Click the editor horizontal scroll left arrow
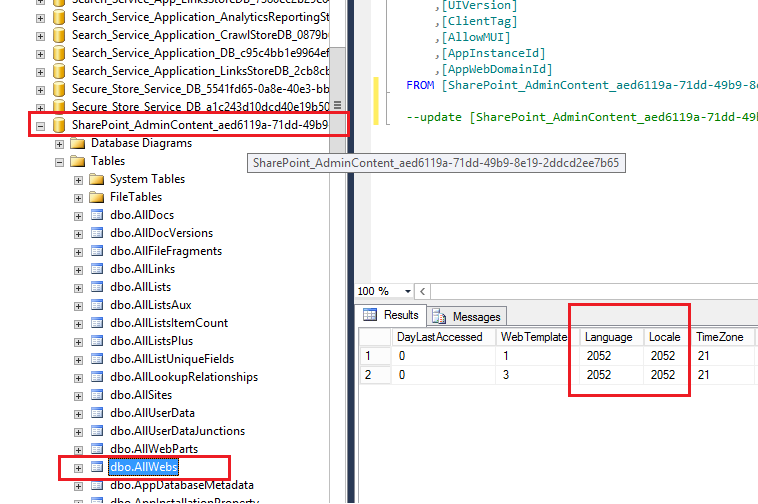758x504 pixels. 423,291
